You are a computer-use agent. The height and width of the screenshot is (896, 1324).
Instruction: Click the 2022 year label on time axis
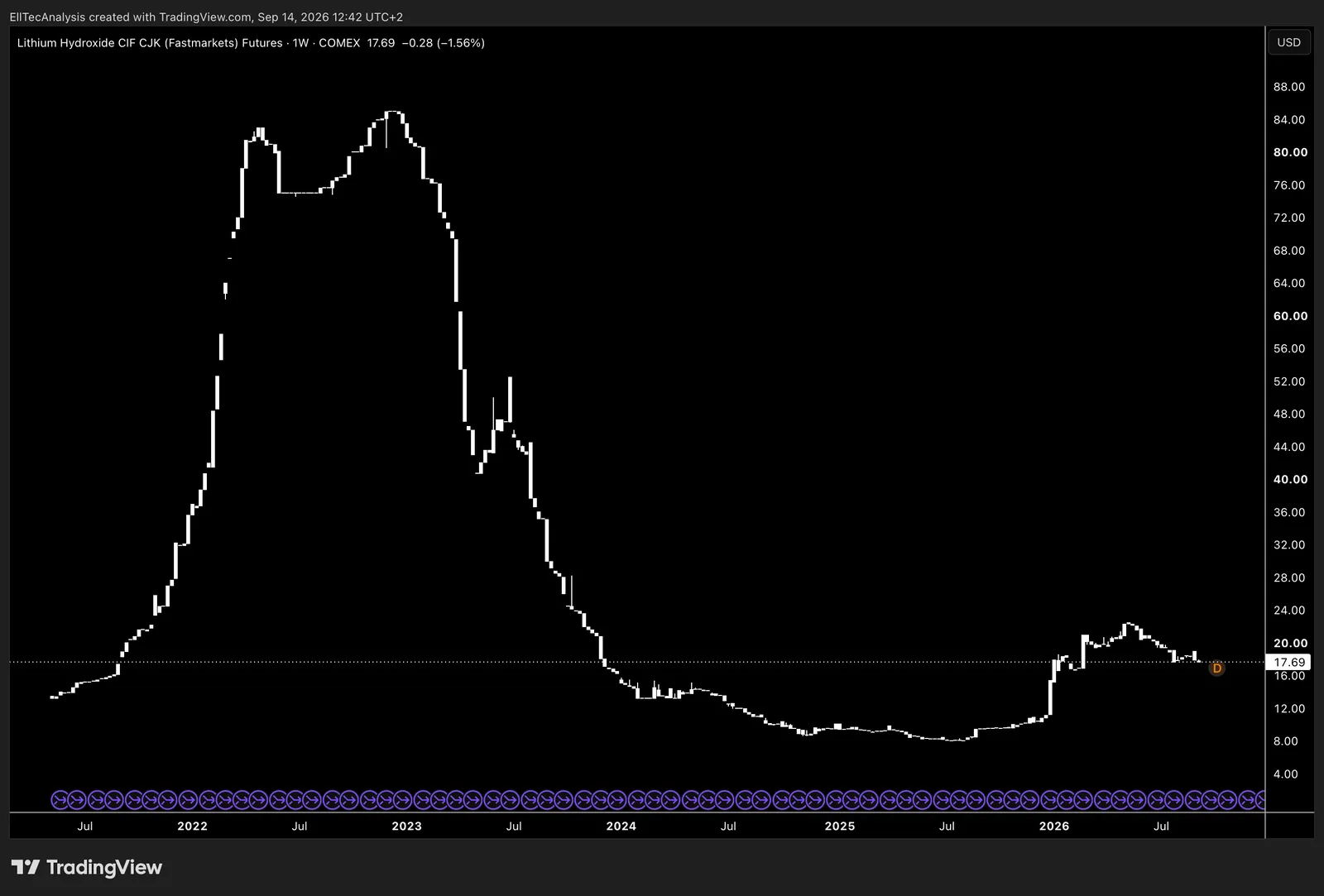[192, 826]
